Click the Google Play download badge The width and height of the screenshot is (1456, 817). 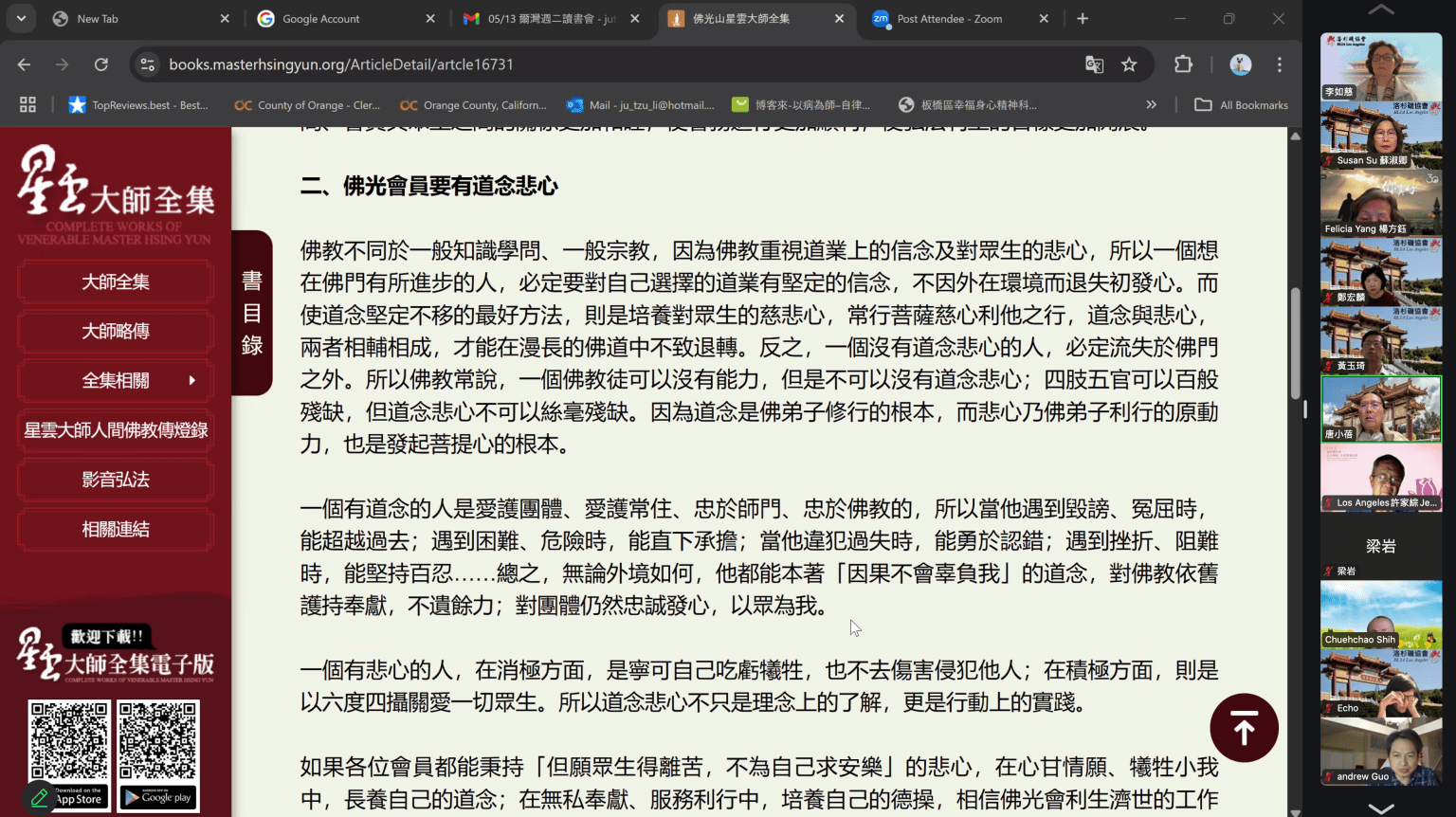coord(157,799)
